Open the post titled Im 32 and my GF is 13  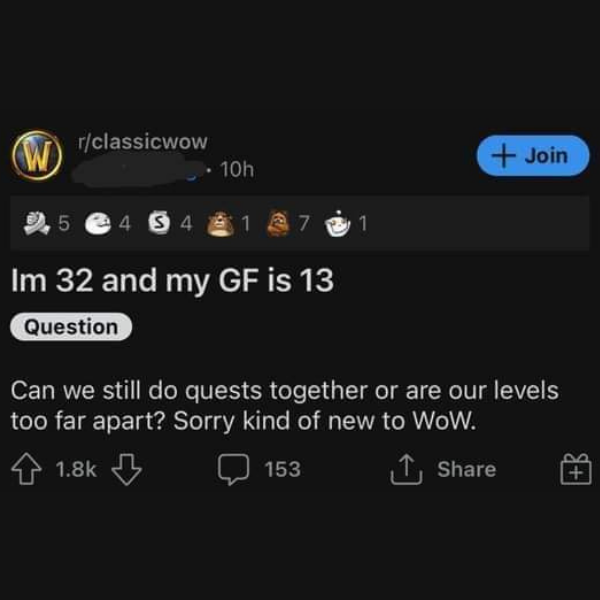173,280
